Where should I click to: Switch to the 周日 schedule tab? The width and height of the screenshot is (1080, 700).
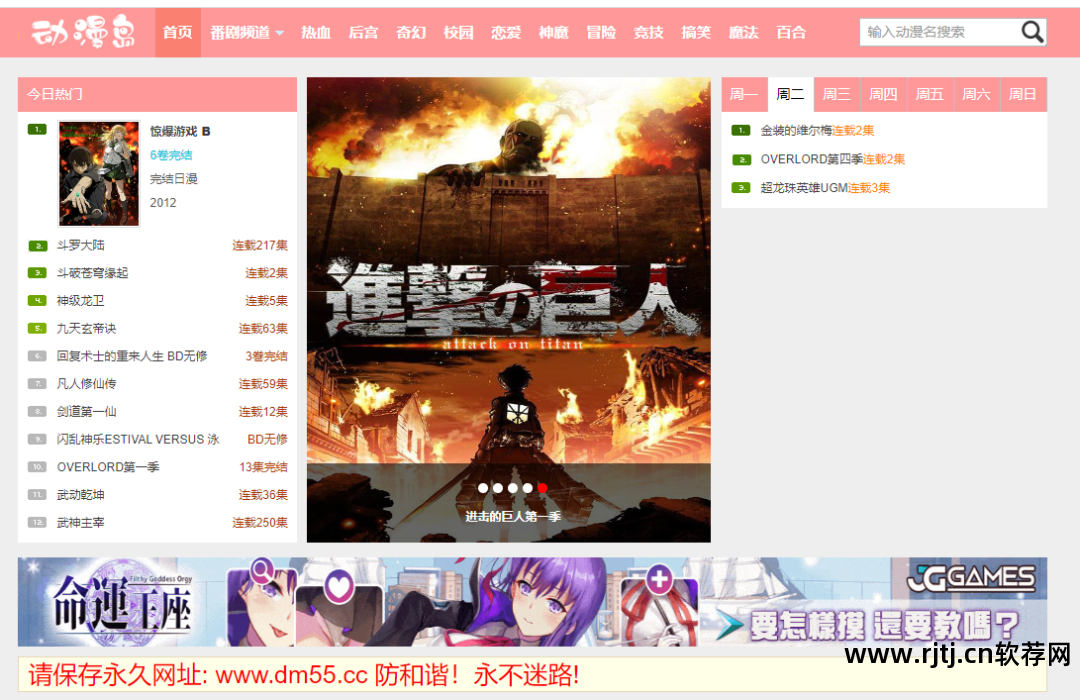[x=1023, y=94]
